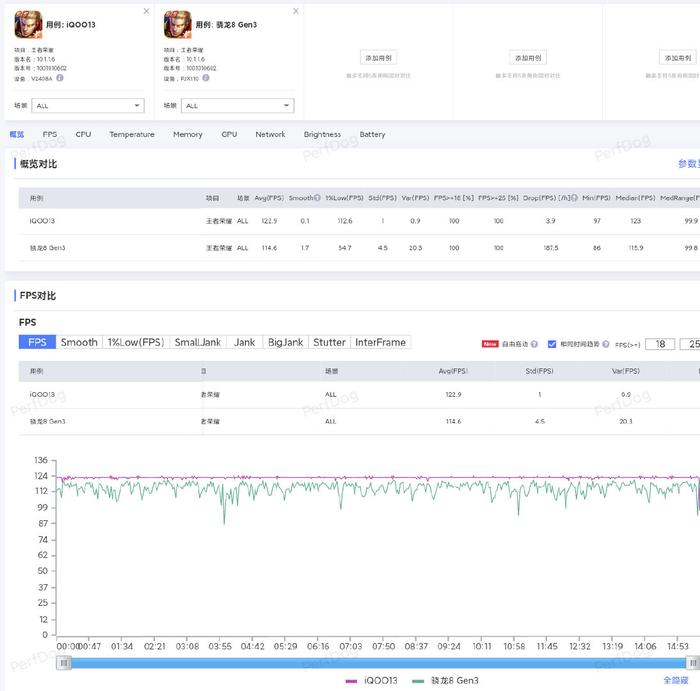Click the first 添加用例 button
This screenshot has width=700, height=691.
[x=379, y=58]
